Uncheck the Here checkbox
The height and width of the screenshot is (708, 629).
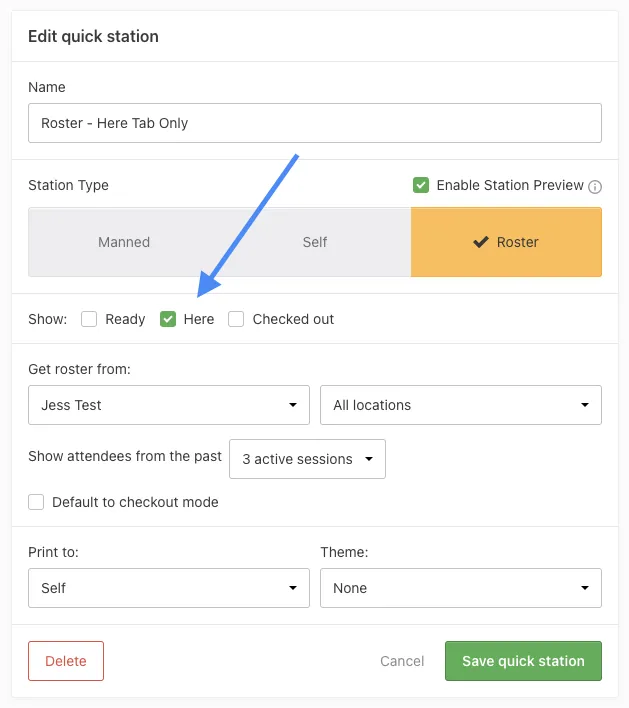pyautogui.click(x=168, y=319)
